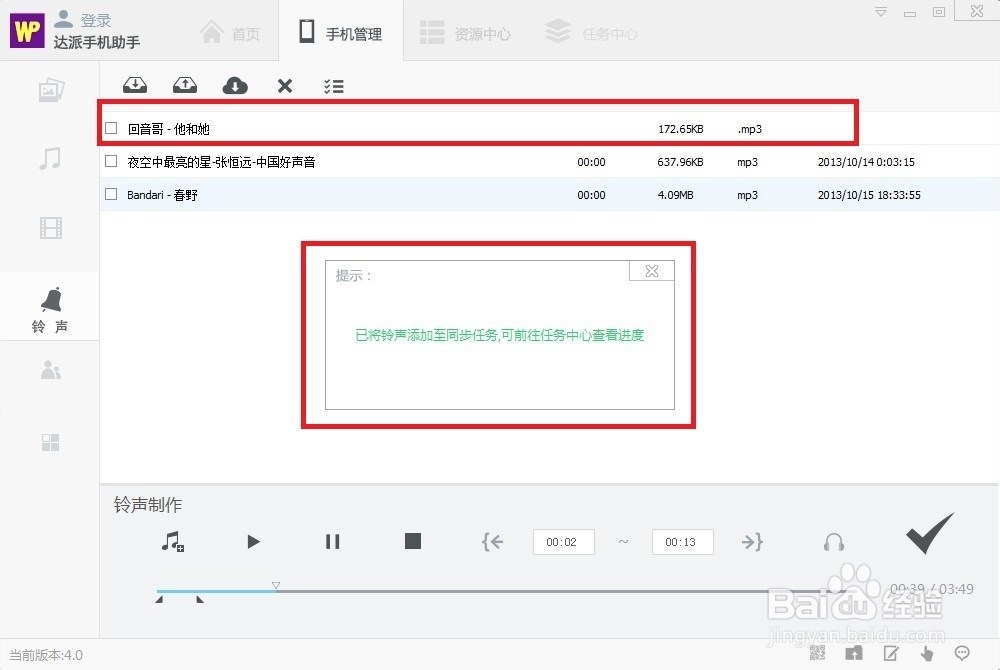Click the multi-select checklist icon

(334, 86)
